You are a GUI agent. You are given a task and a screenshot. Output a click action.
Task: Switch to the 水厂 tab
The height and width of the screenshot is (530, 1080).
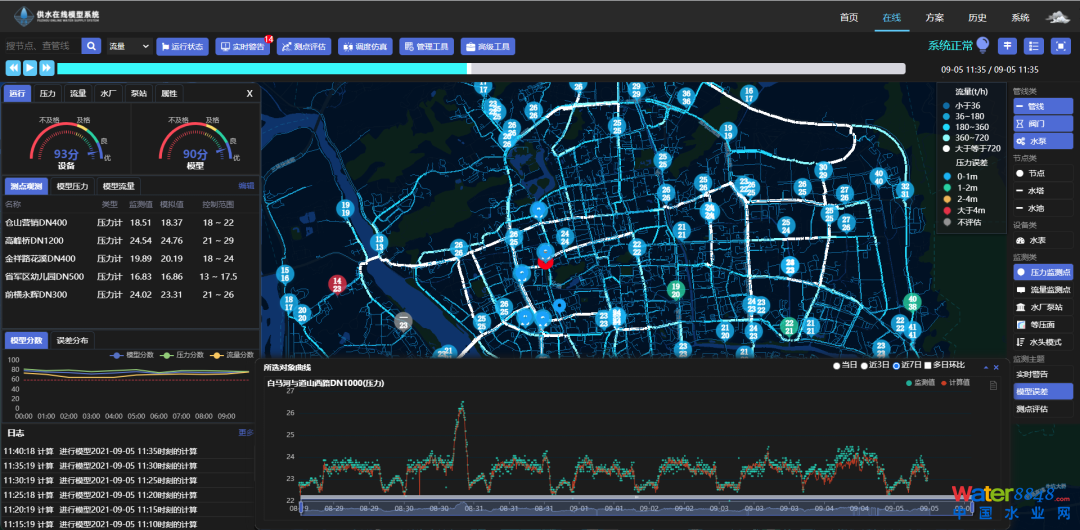(x=108, y=93)
